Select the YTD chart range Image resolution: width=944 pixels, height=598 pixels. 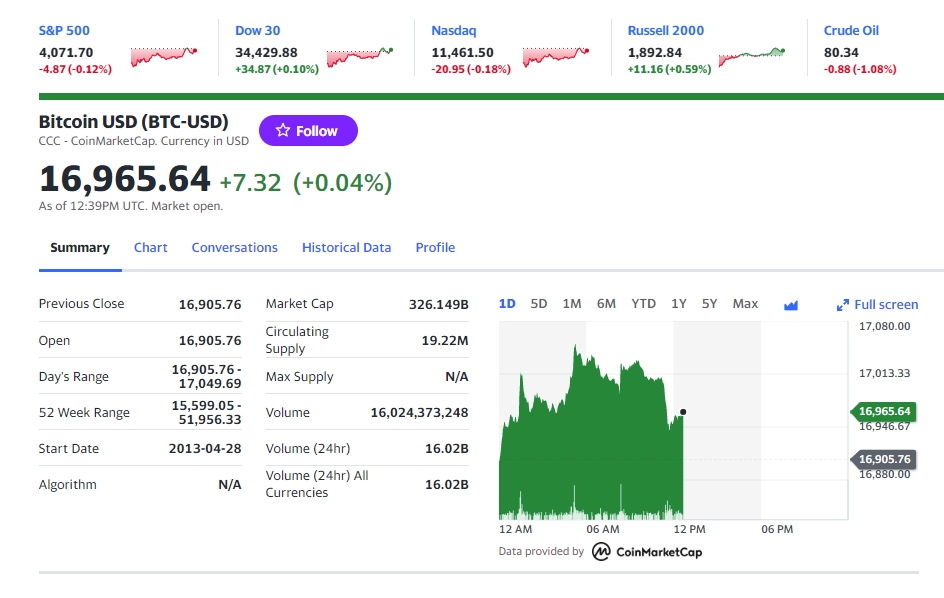[644, 304]
